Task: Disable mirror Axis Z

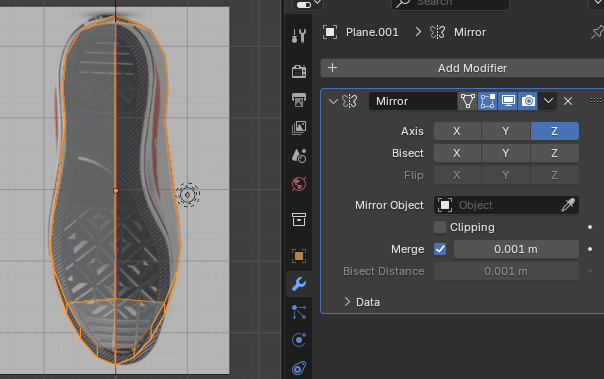Action: click(x=555, y=131)
